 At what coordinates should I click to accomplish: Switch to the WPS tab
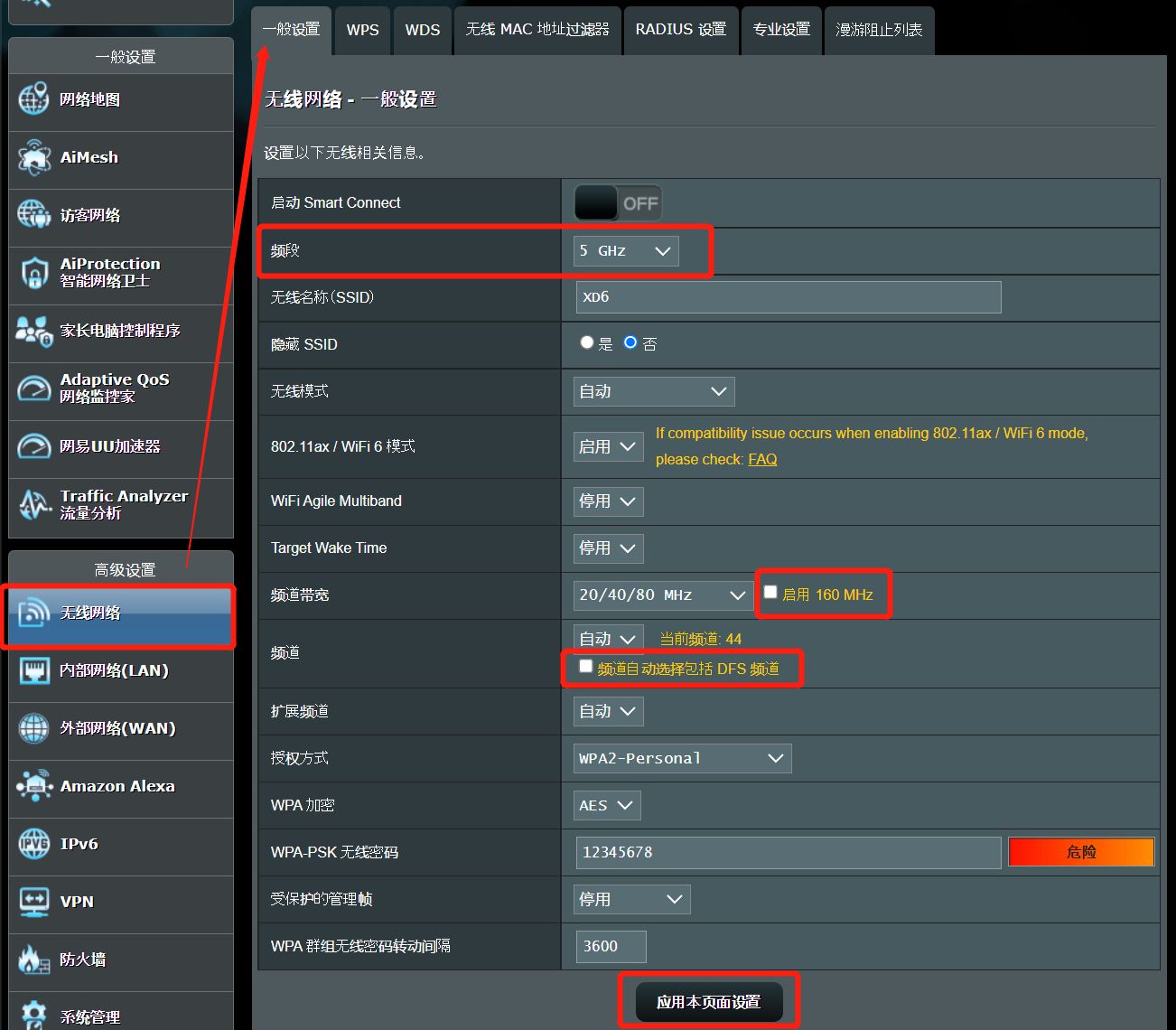click(x=362, y=30)
